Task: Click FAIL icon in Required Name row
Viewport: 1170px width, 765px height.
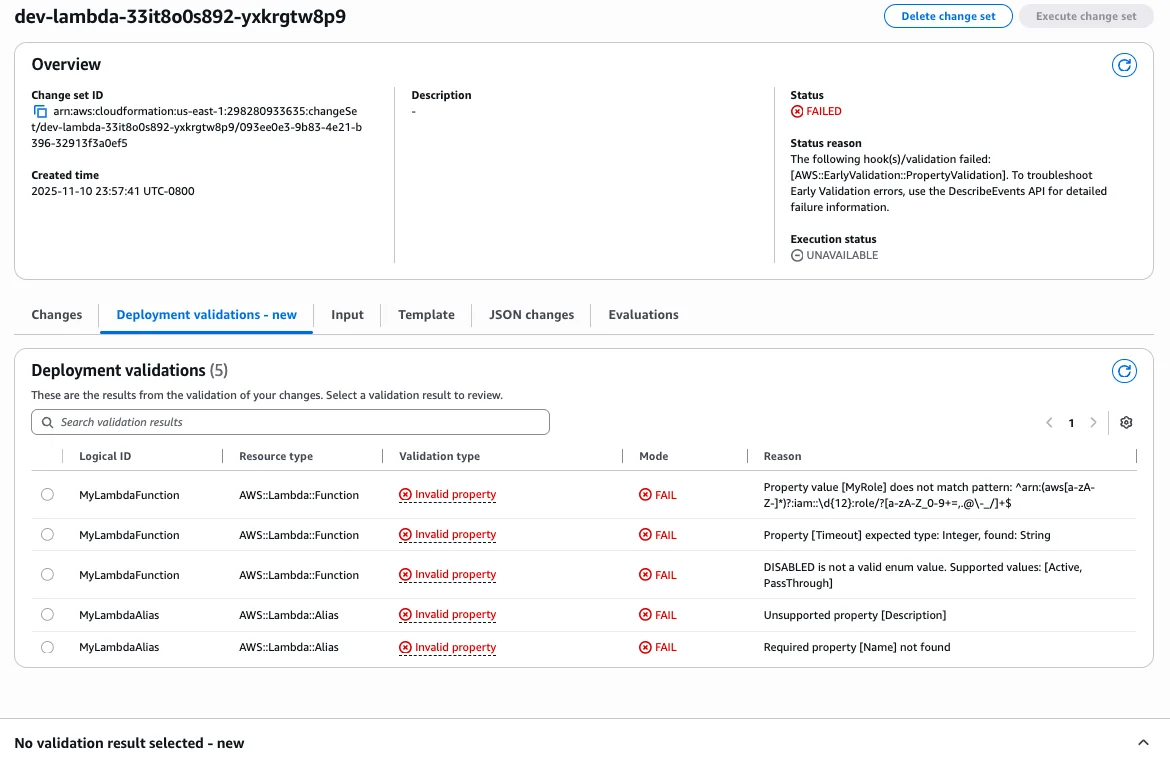Action: coord(645,647)
